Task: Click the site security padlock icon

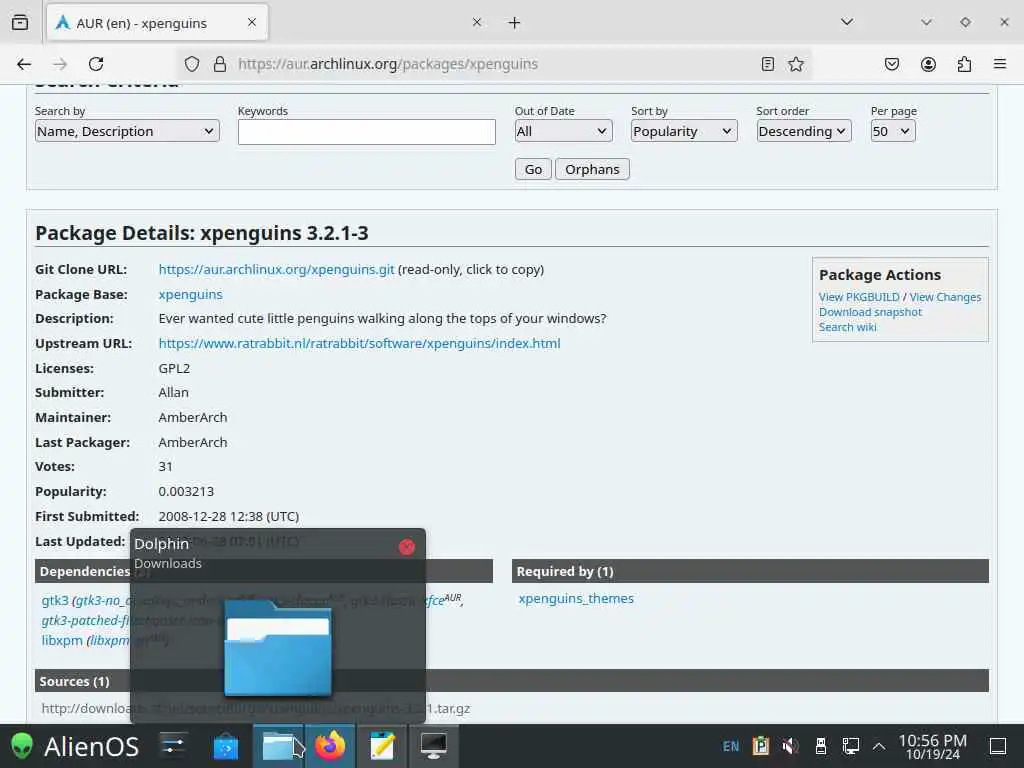Action: point(220,64)
